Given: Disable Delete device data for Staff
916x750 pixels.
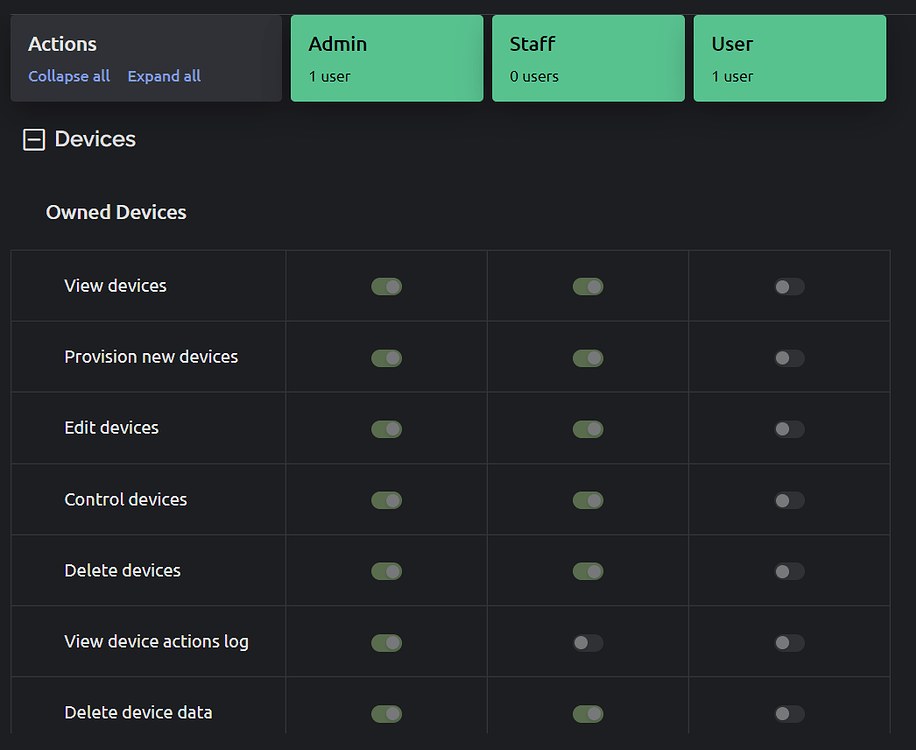Looking at the screenshot, I should 588,713.
